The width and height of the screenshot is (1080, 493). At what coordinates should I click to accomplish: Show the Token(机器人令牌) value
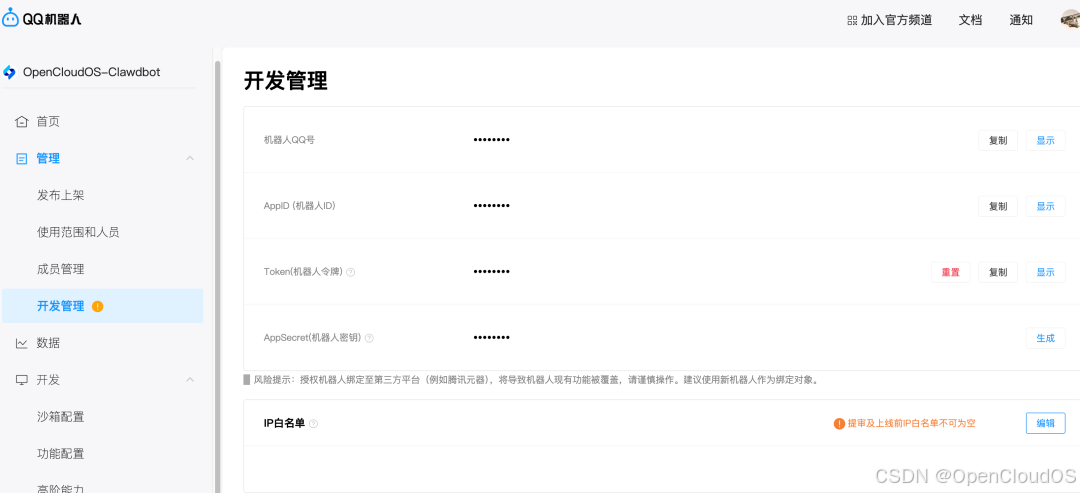point(1046,272)
